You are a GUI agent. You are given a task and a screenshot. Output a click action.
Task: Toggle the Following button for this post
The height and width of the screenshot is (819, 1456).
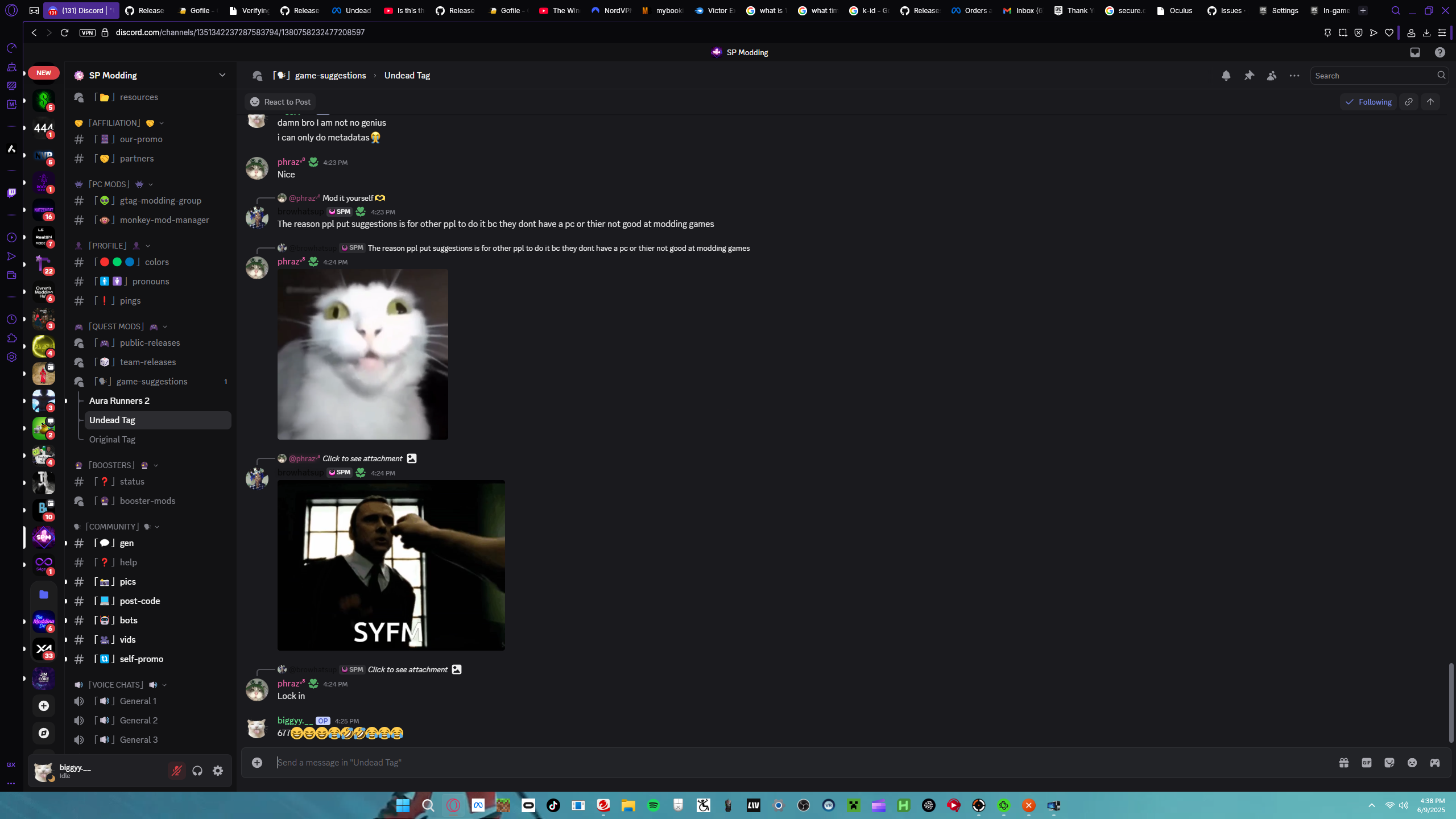1368,102
